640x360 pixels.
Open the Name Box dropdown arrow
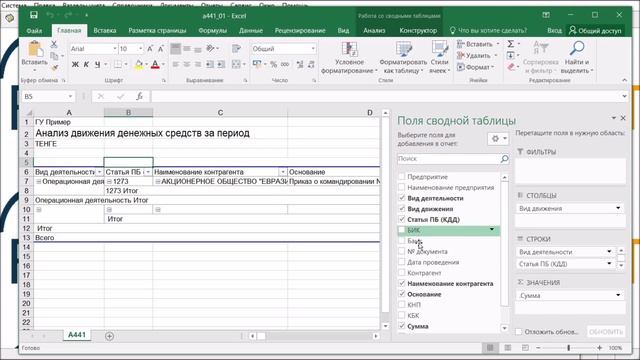pyautogui.click(x=70, y=96)
